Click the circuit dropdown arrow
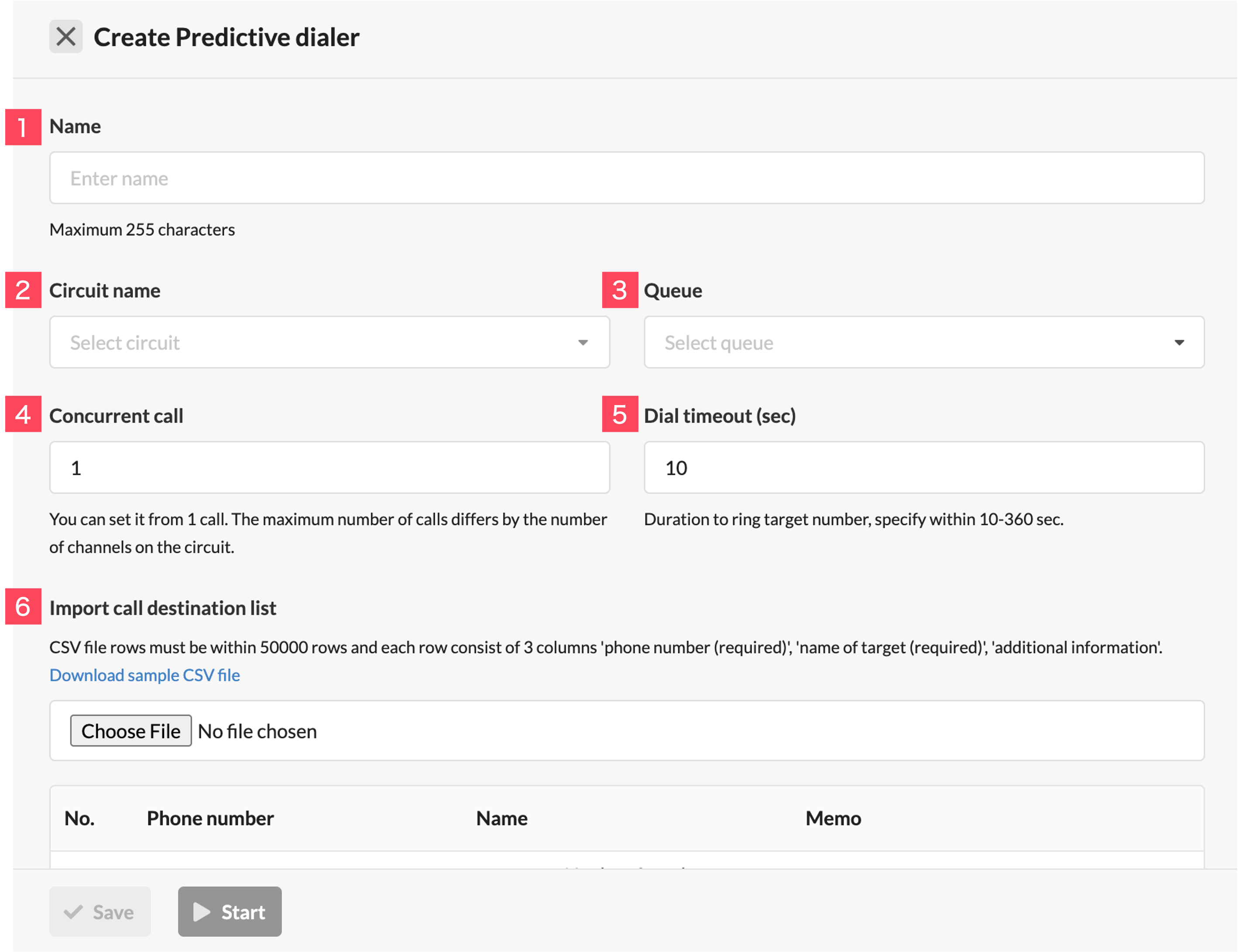The image size is (1238, 952). (x=583, y=342)
